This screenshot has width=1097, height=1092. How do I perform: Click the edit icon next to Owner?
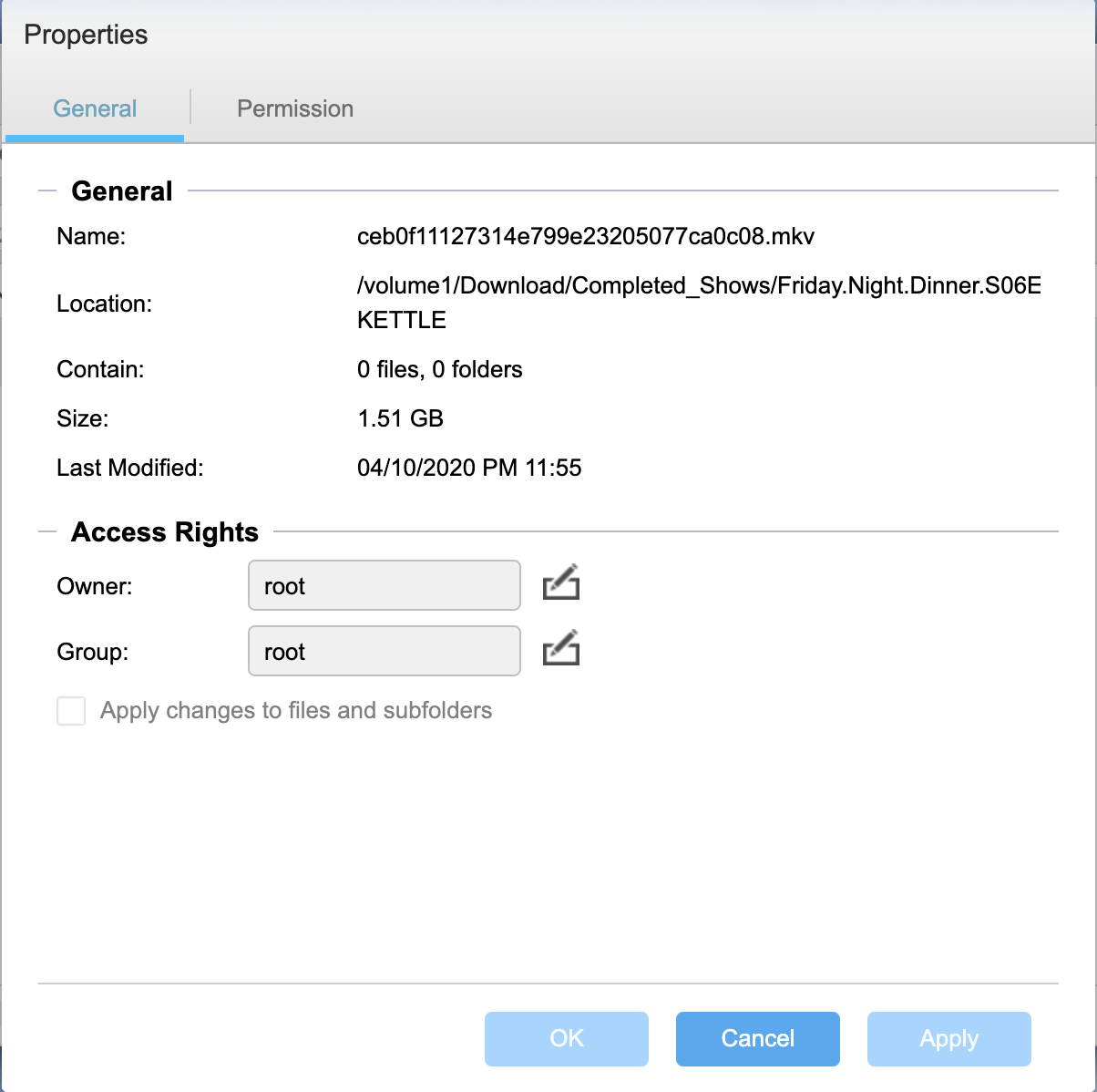click(561, 583)
